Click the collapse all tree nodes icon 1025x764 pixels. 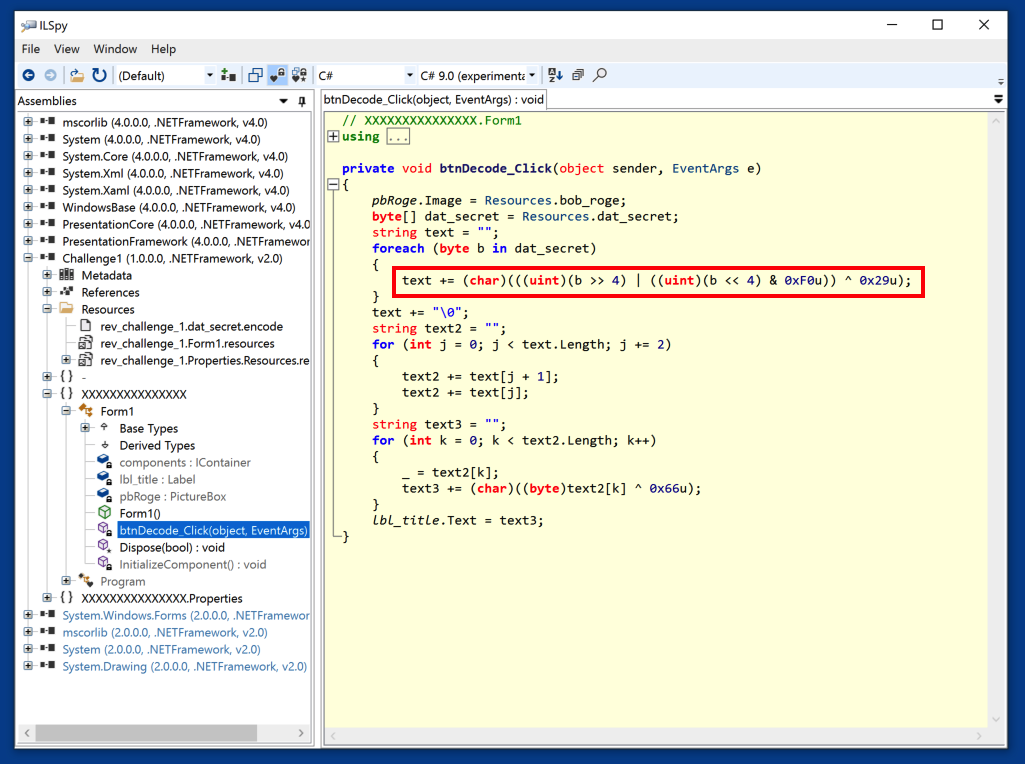pyautogui.click(x=577, y=75)
